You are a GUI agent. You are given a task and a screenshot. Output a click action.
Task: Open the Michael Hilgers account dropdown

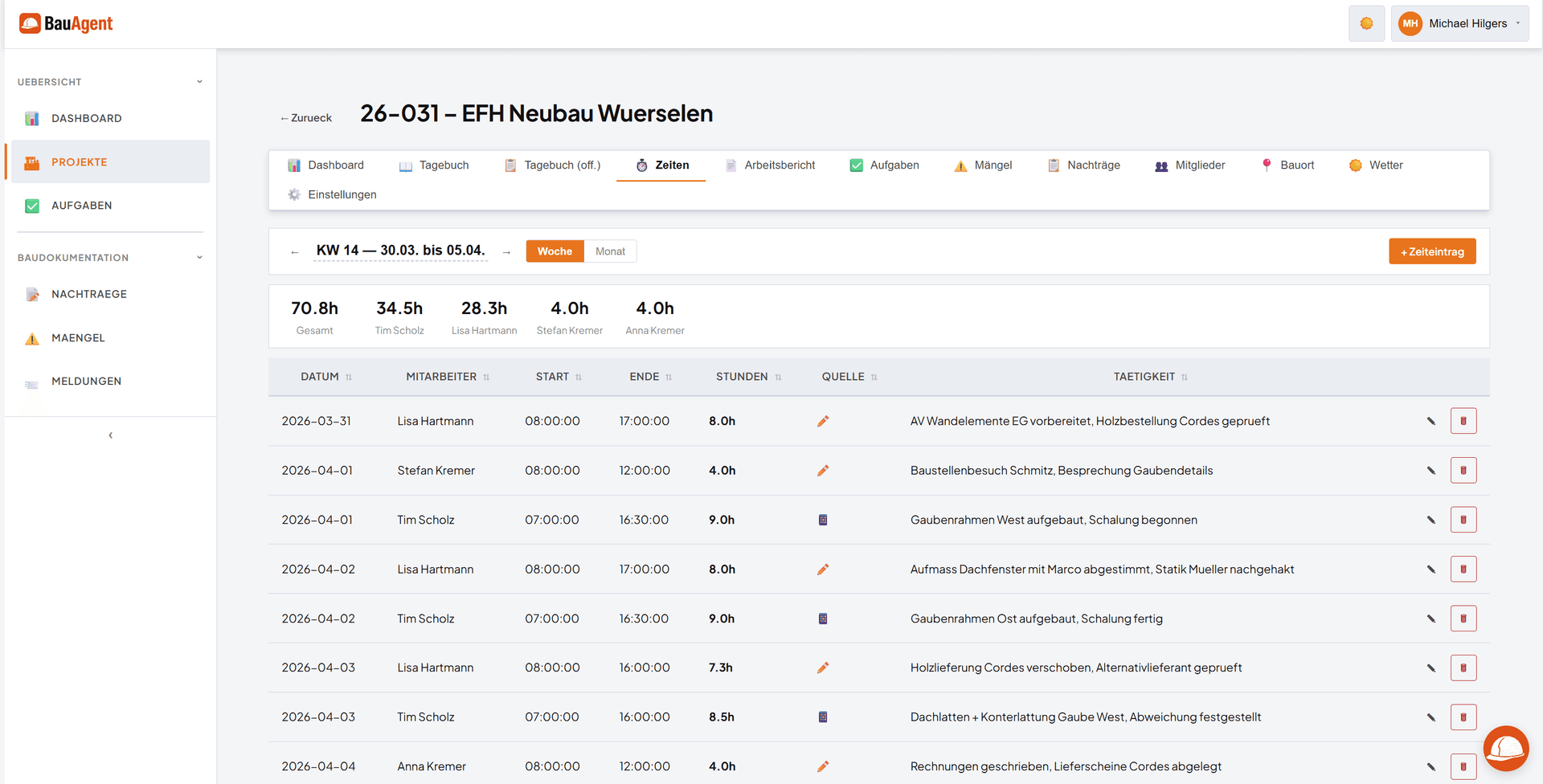pyautogui.click(x=1459, y=23)
